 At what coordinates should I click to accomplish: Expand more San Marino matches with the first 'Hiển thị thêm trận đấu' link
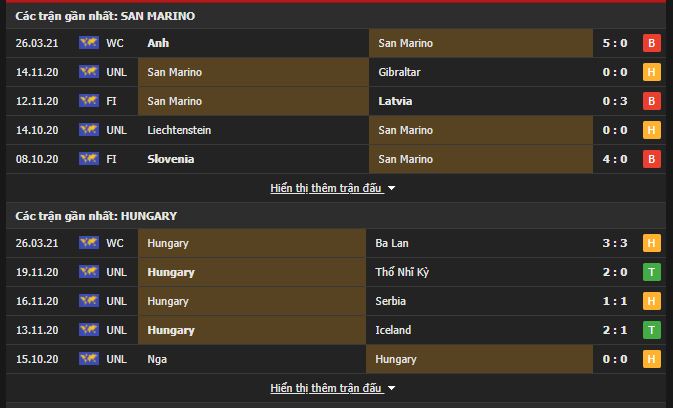326,188
